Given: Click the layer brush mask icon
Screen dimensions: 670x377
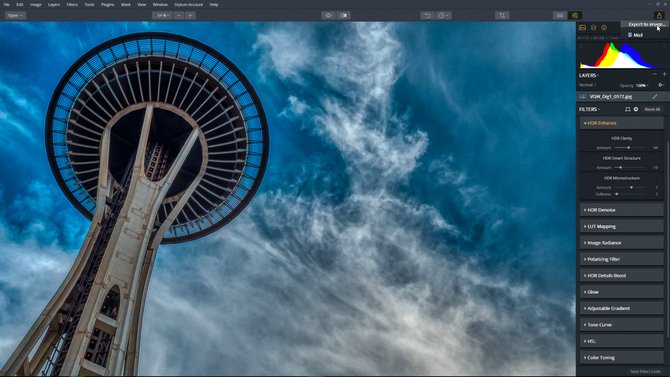Looking at the screenshot, I should click(655, 97).
